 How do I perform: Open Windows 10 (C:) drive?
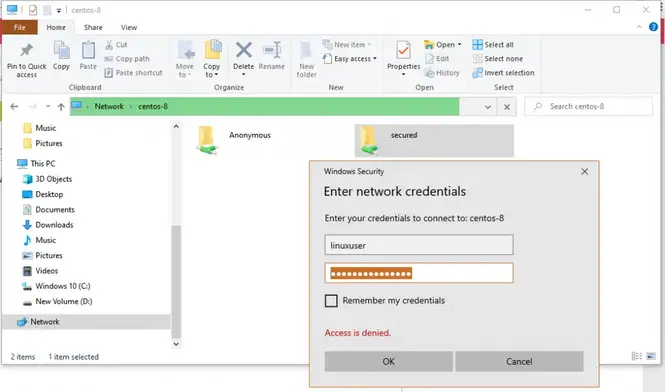(56, 286)
